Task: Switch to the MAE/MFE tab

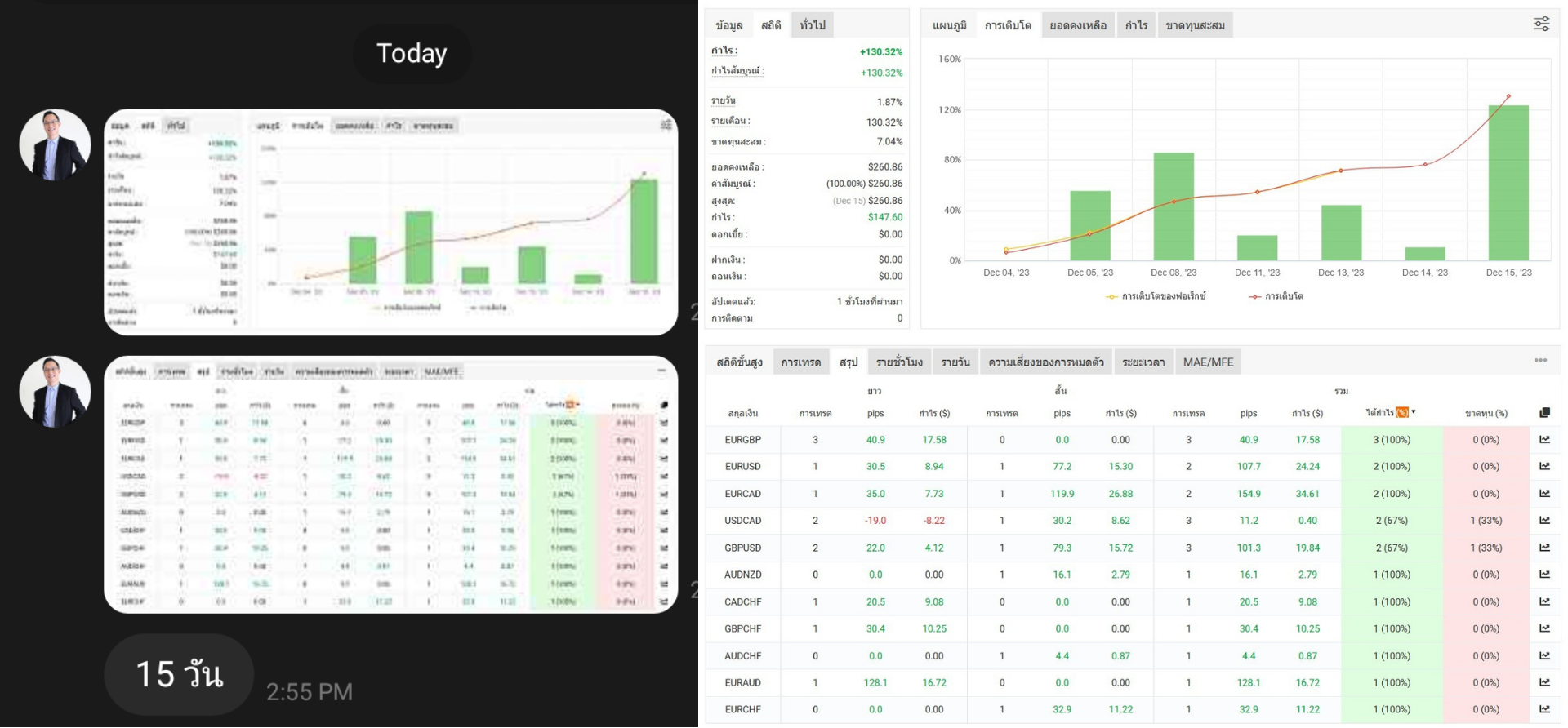Action: (1208, 362)
